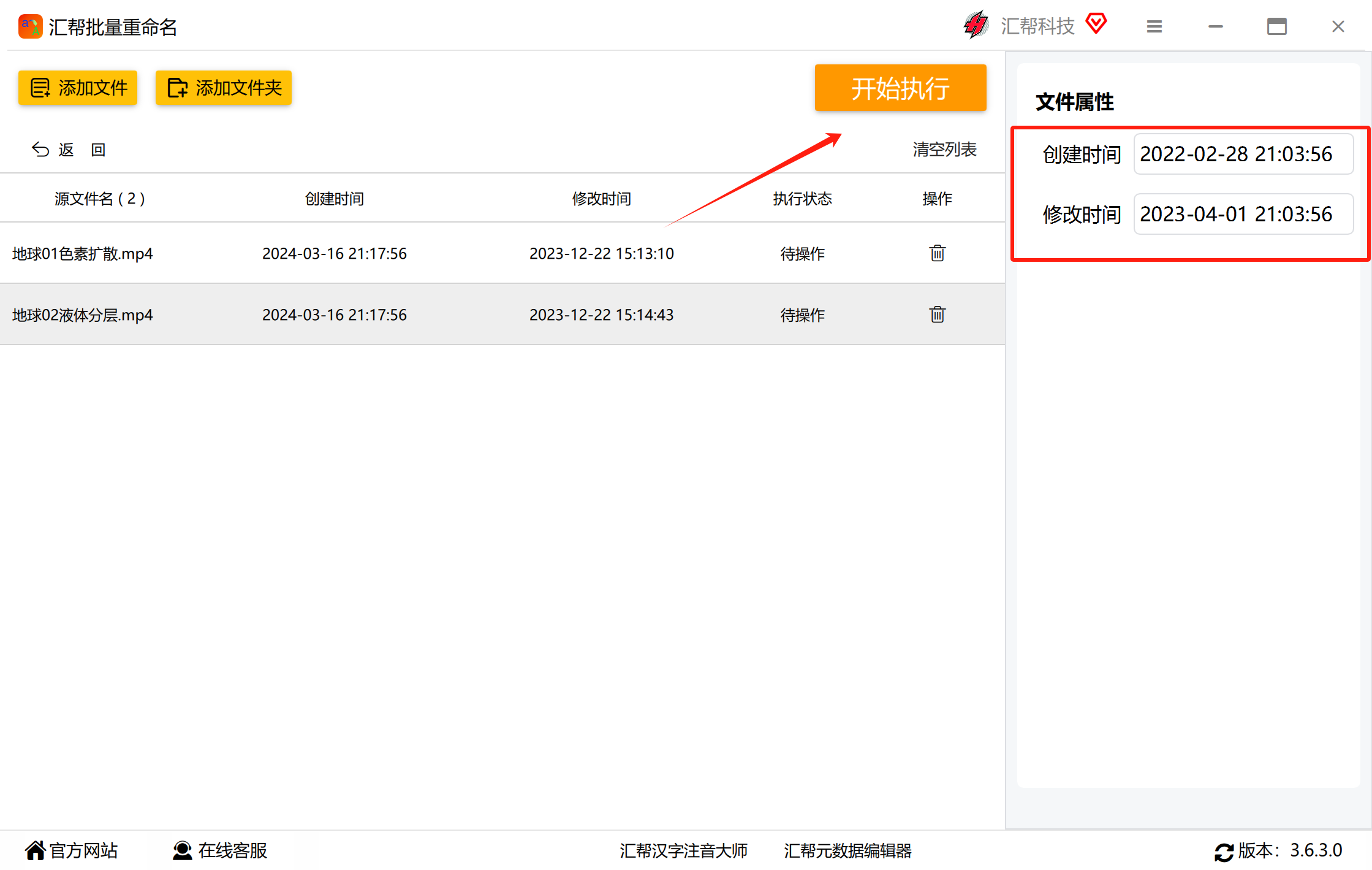Select file row 地球02液体分层.mp4

(x=502, y=315)
